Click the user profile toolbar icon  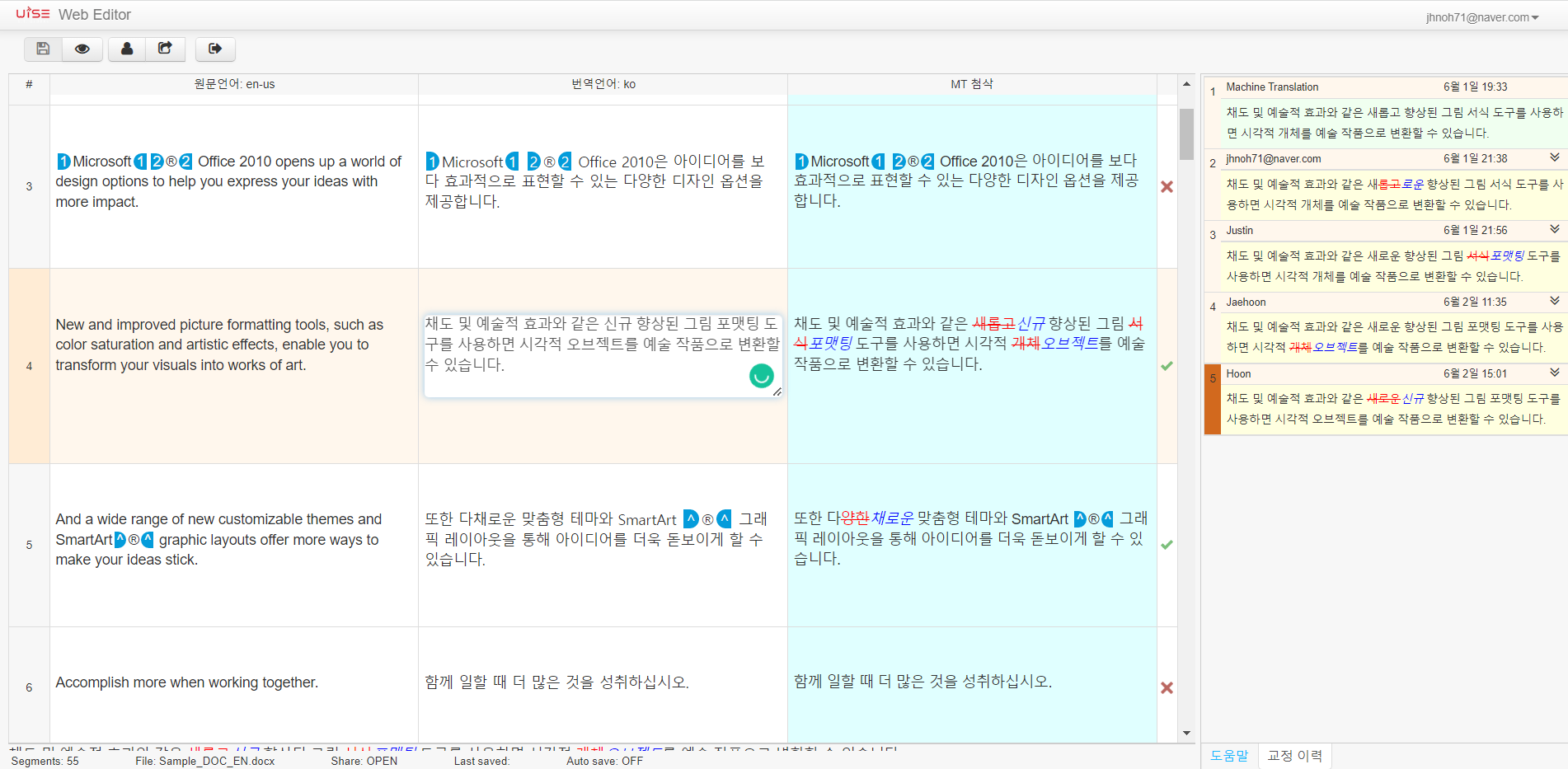coord(127,49)
